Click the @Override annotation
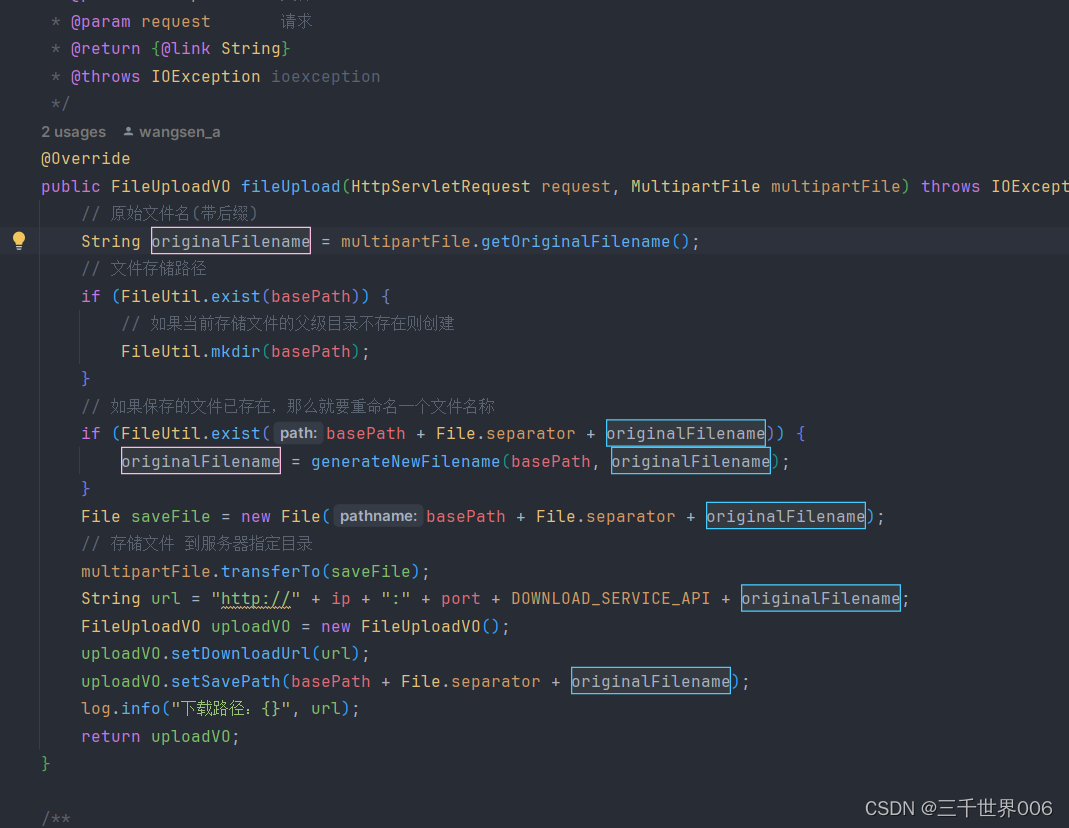Viewport: 1069px width, 828px height. click(x=85, y=158)
